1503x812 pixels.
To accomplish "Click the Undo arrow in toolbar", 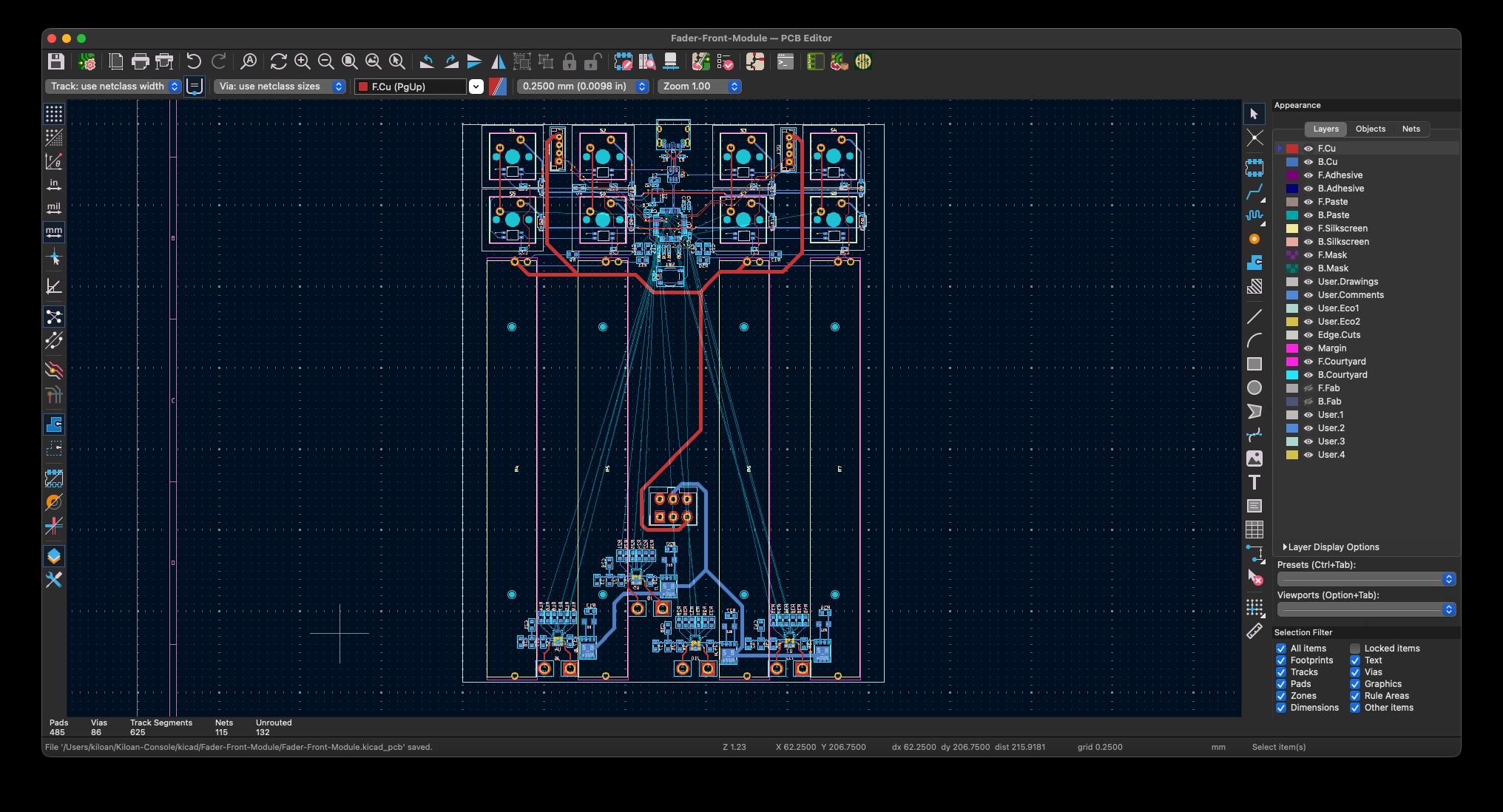I will 194,62.
